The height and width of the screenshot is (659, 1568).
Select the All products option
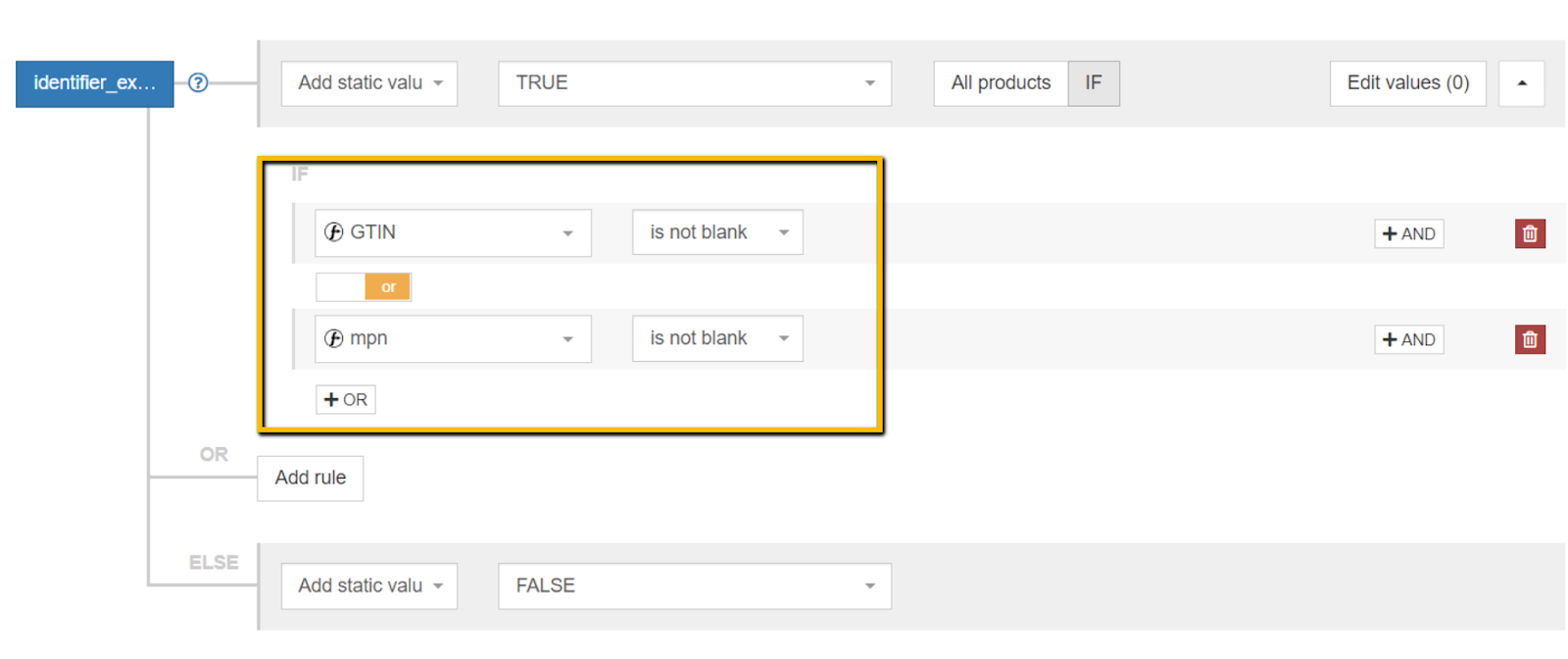coord(1001,83)
